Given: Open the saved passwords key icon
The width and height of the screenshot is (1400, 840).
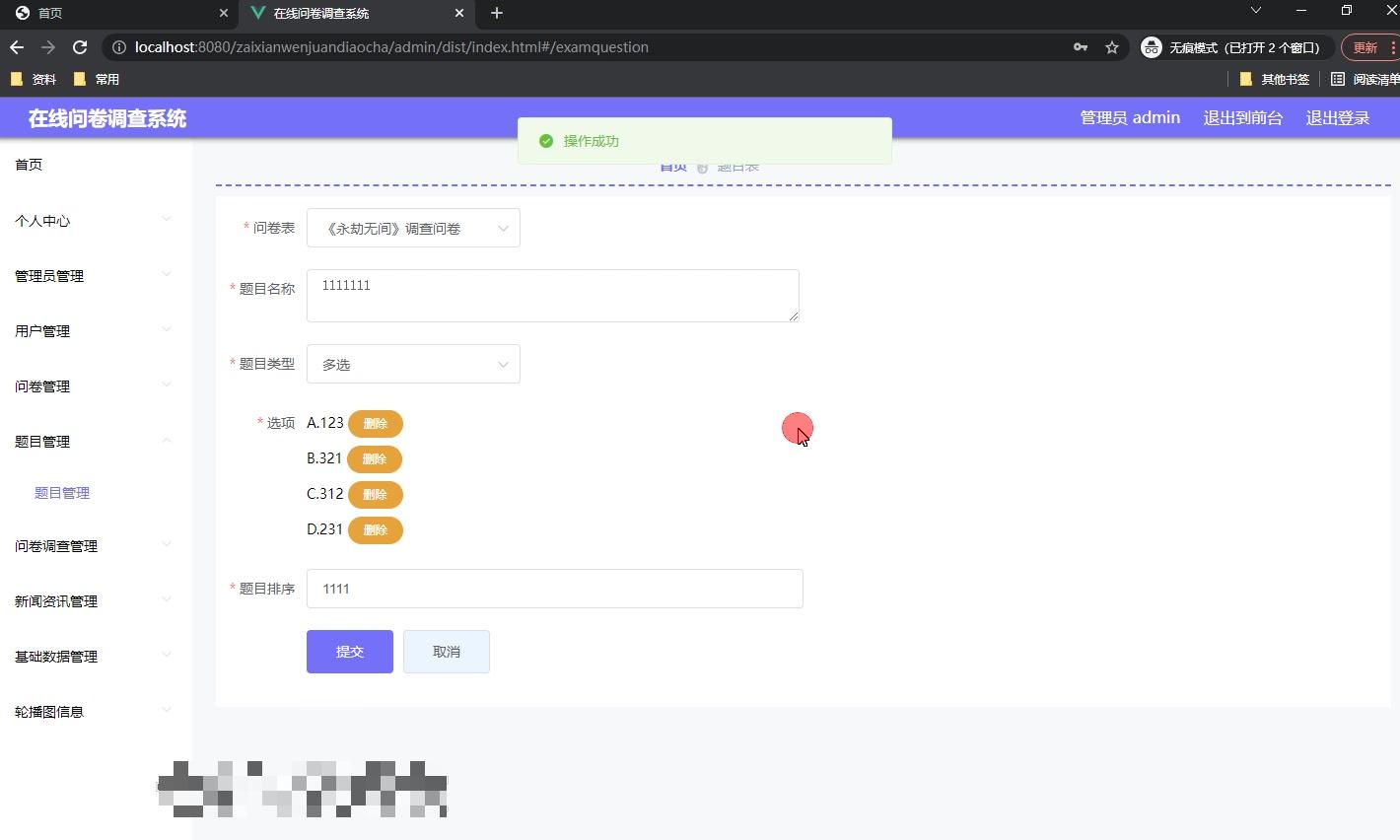Looking at the screenshot, I should tap(1081, 46).
